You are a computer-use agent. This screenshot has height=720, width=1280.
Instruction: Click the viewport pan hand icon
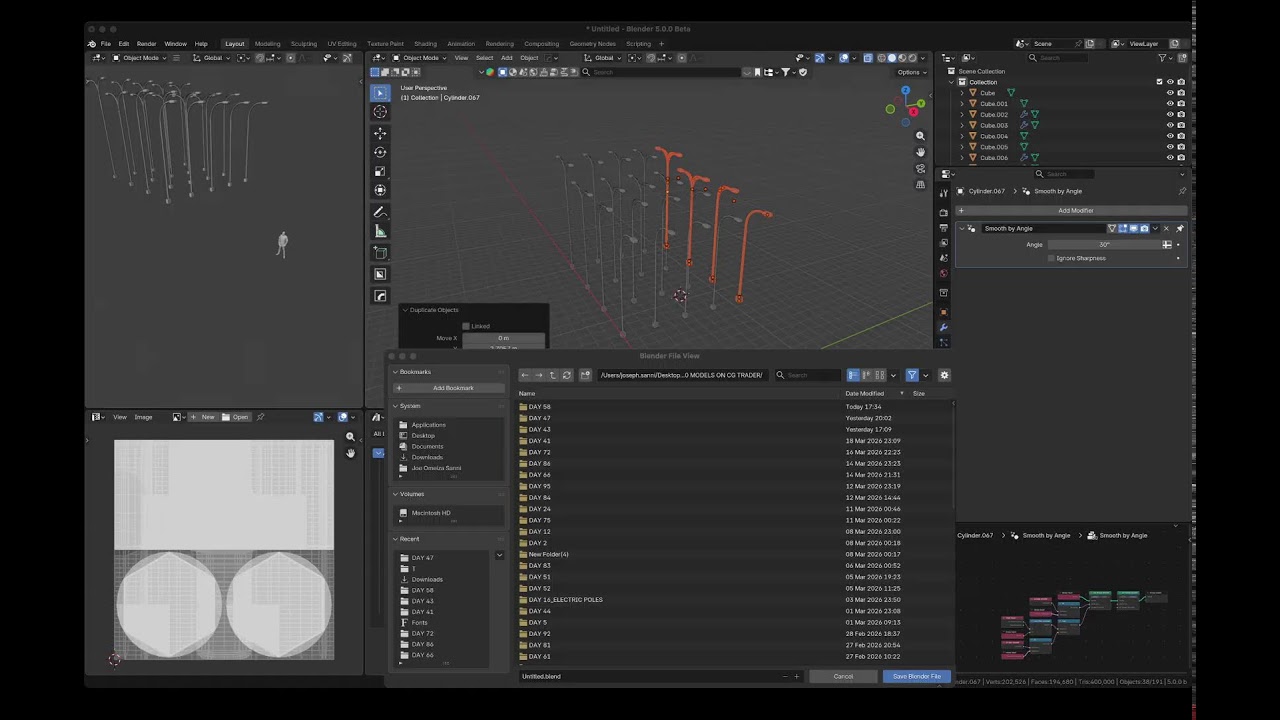click(x=921, y=152)
